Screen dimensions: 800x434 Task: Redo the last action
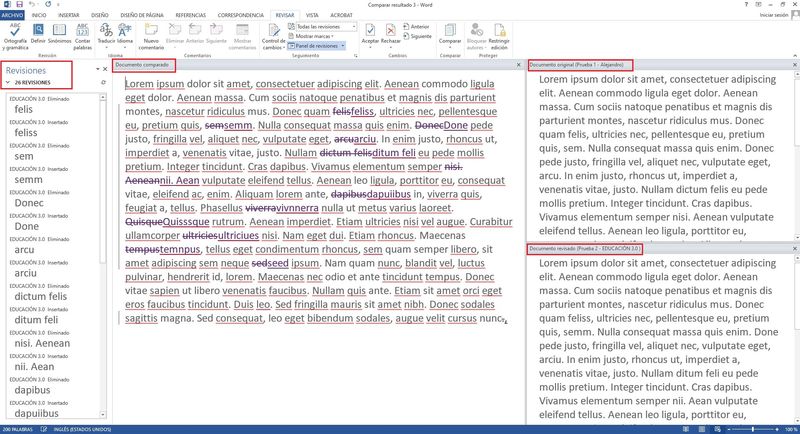pyautogui.click(x=48, y=5)
